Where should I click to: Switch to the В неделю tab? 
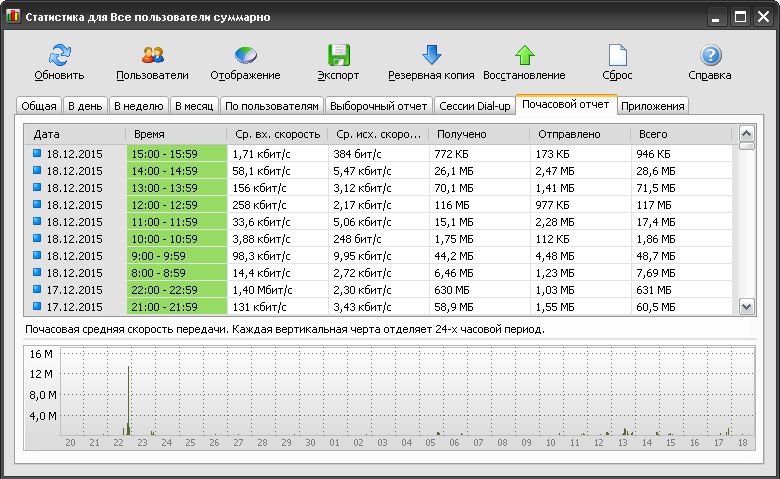coord(139,106)
